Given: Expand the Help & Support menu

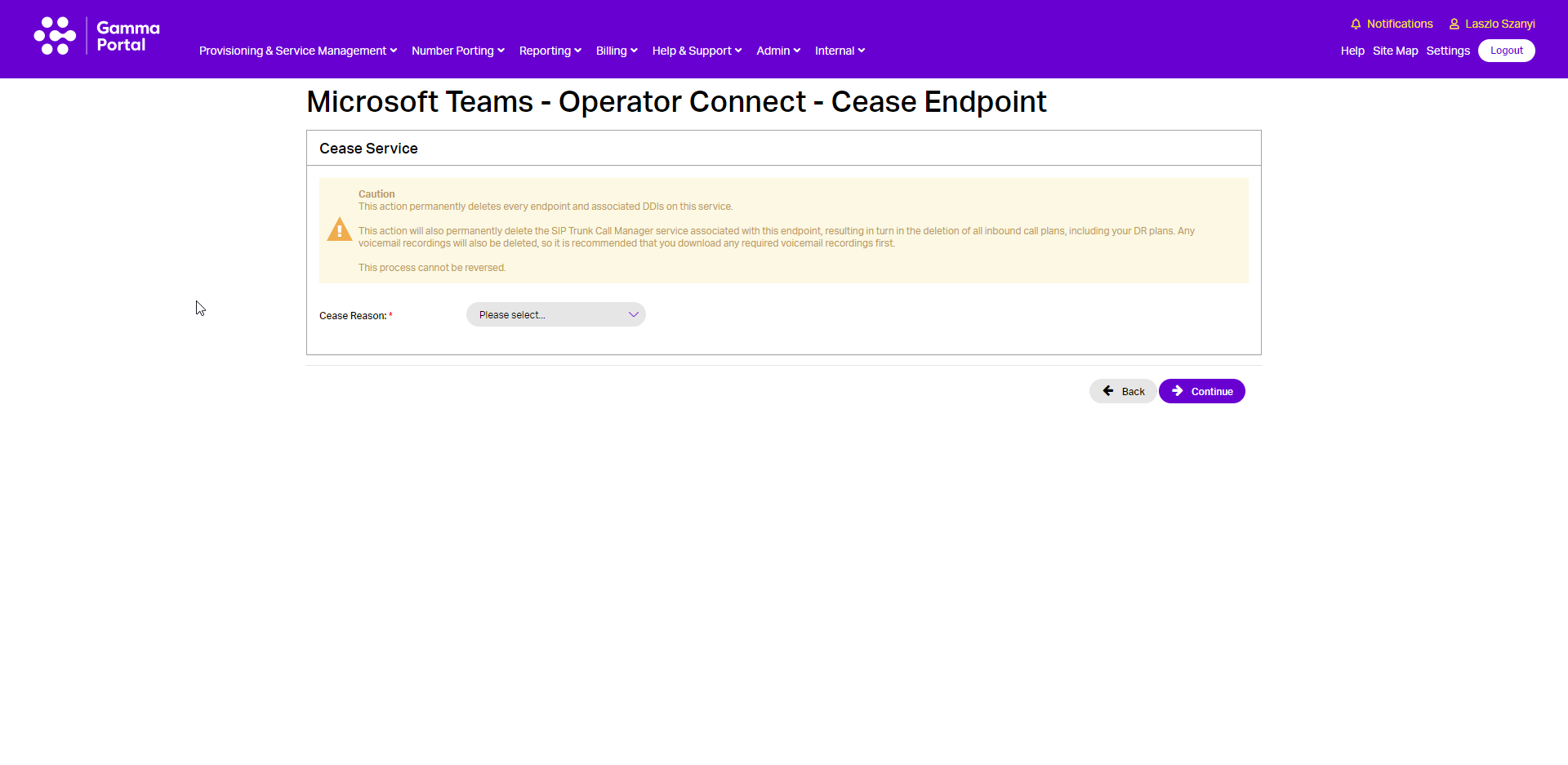Looking at the screenshot, I should coord(697,51).
